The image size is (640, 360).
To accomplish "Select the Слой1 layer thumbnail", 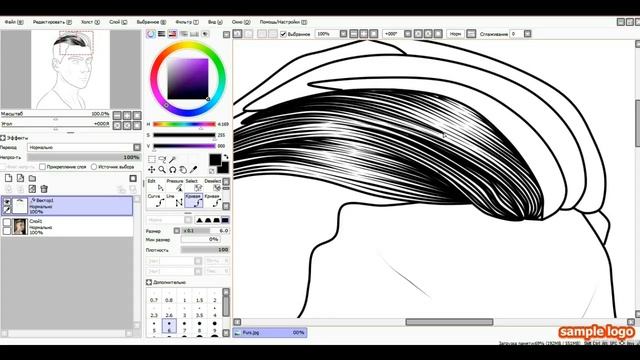I will (x=20, y=227).
